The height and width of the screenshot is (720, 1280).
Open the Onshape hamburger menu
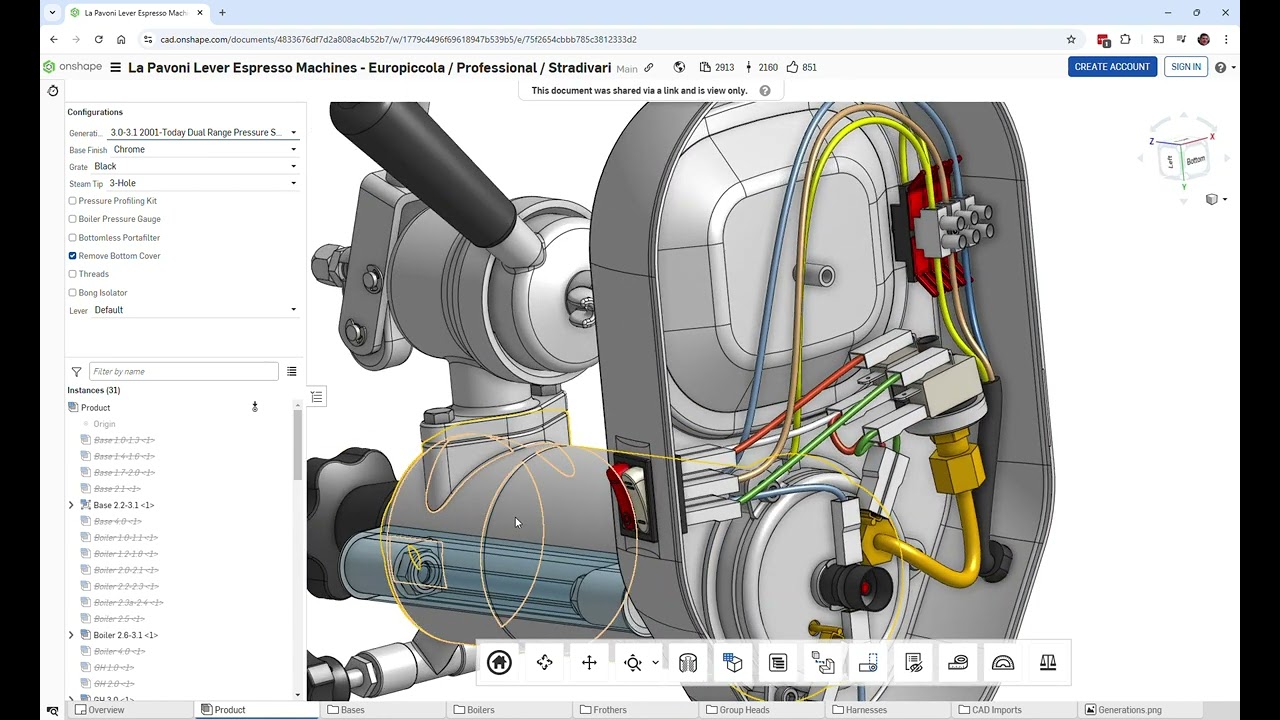point(115,67)
